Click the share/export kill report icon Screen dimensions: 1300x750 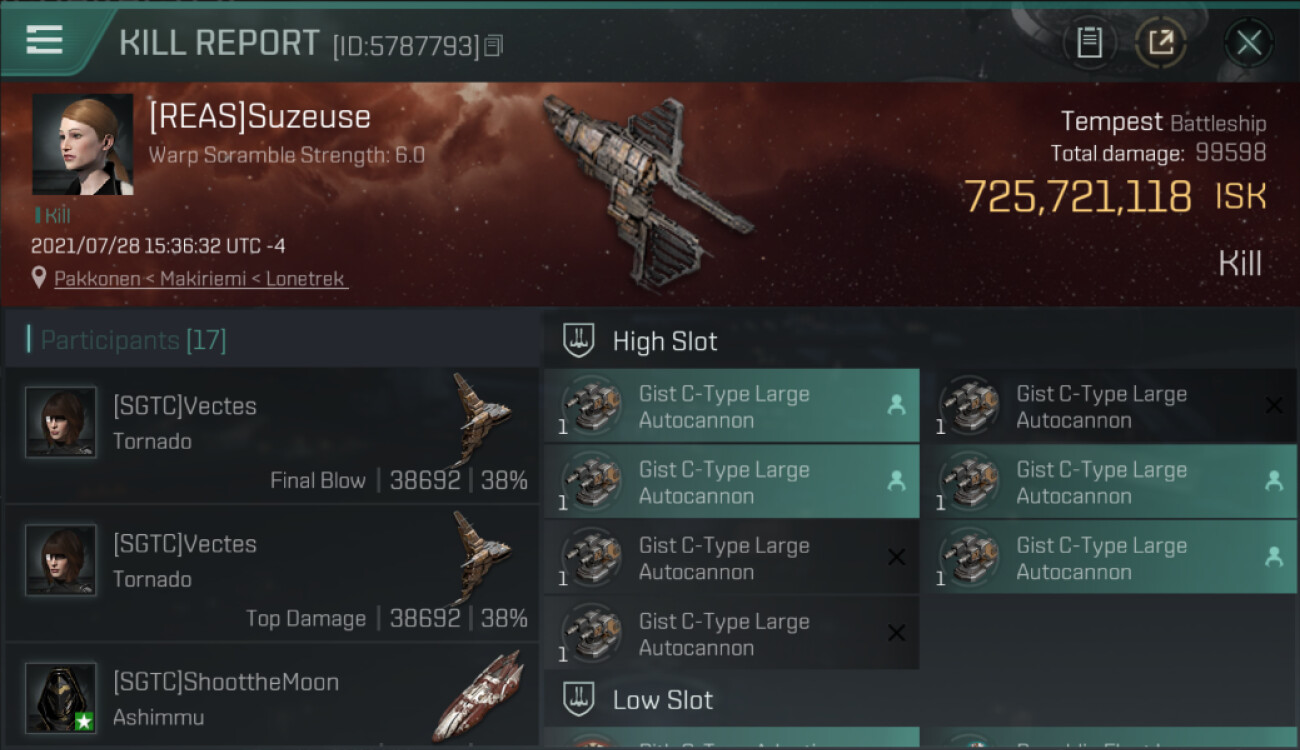pyautogui.click(x=1161, y=43)
